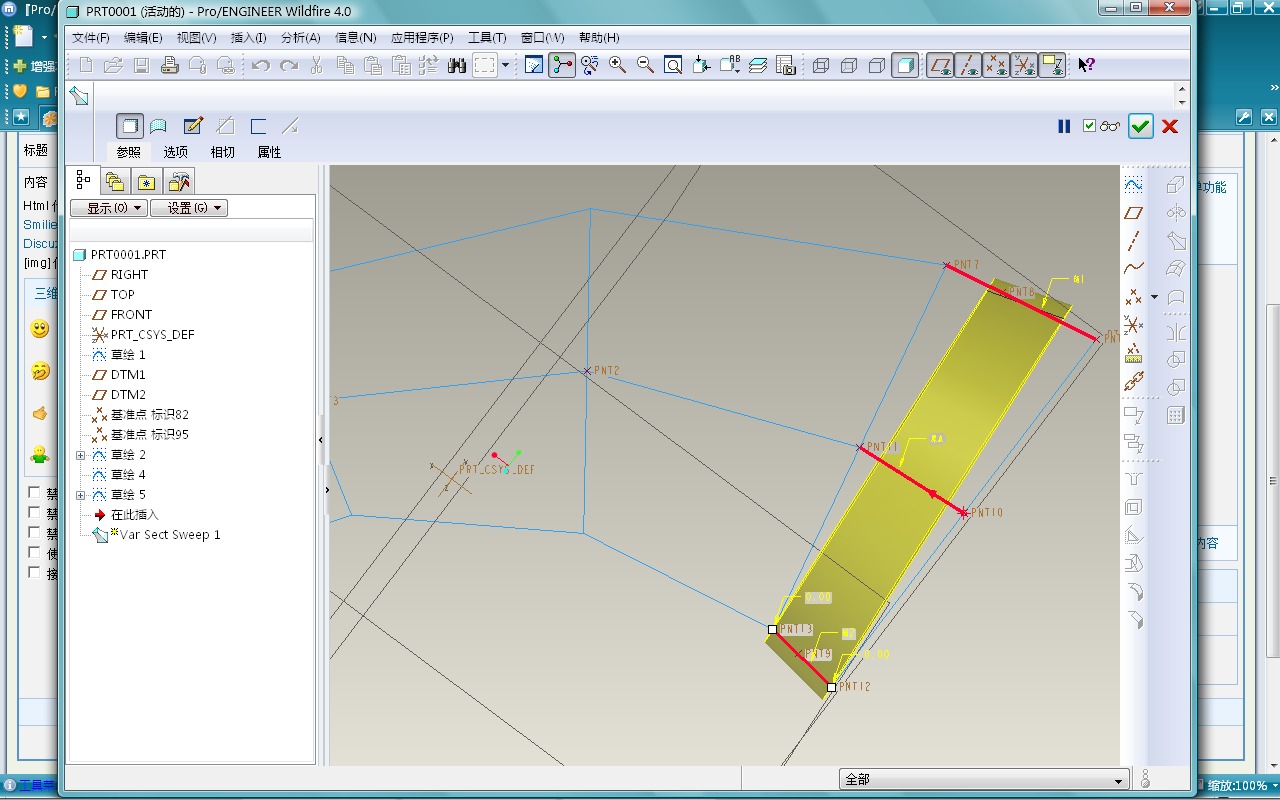Toggle datum points display
Viewport: 1280px width, 800px height.
(x=996, y=66)
